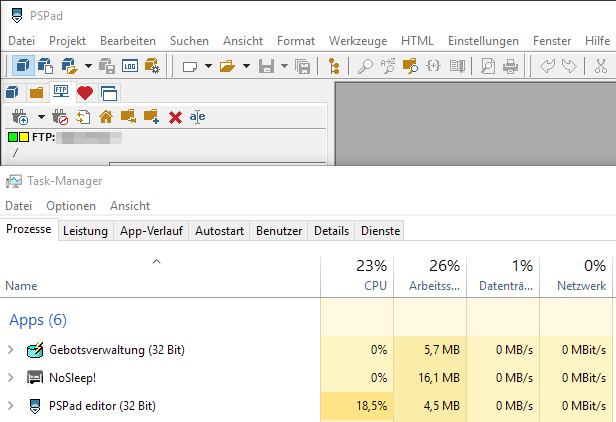This screenshot has height=422, width=616.
Task: Click the red X delete icon
Action: tap(175, 117)
